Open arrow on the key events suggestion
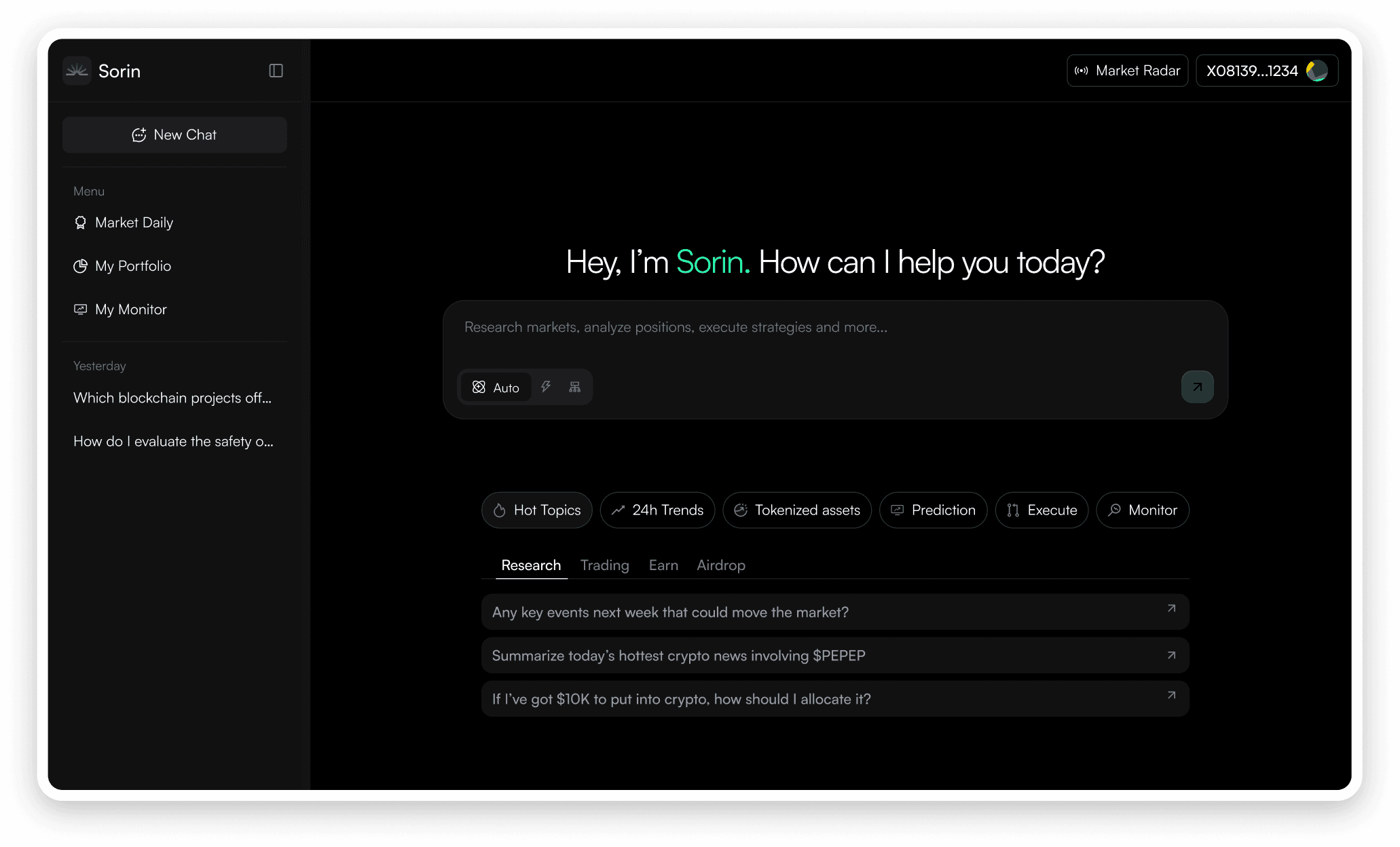1400x847 pixels. (x=1171, y=609)
